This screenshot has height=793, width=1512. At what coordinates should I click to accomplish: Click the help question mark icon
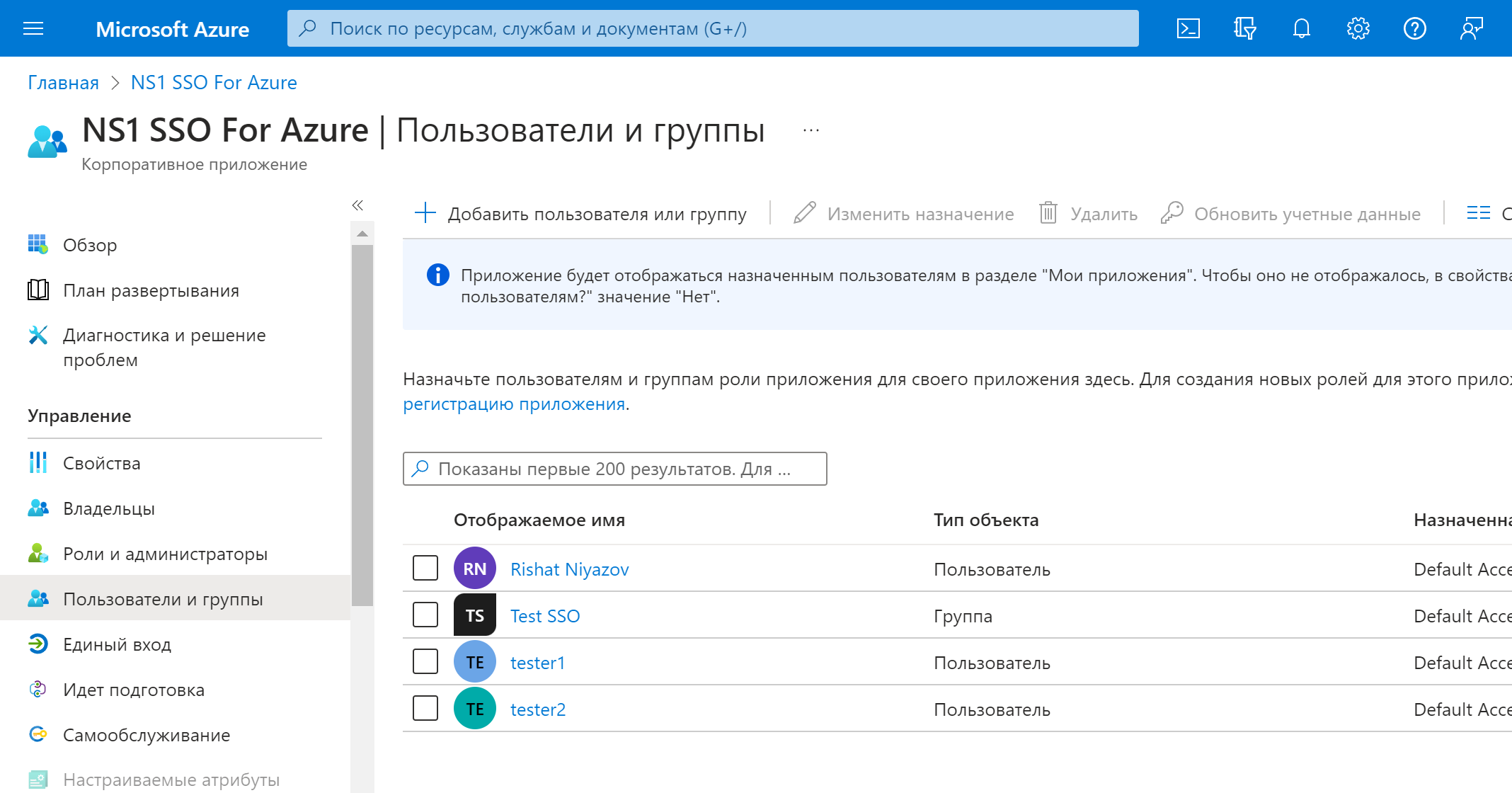1414,28
